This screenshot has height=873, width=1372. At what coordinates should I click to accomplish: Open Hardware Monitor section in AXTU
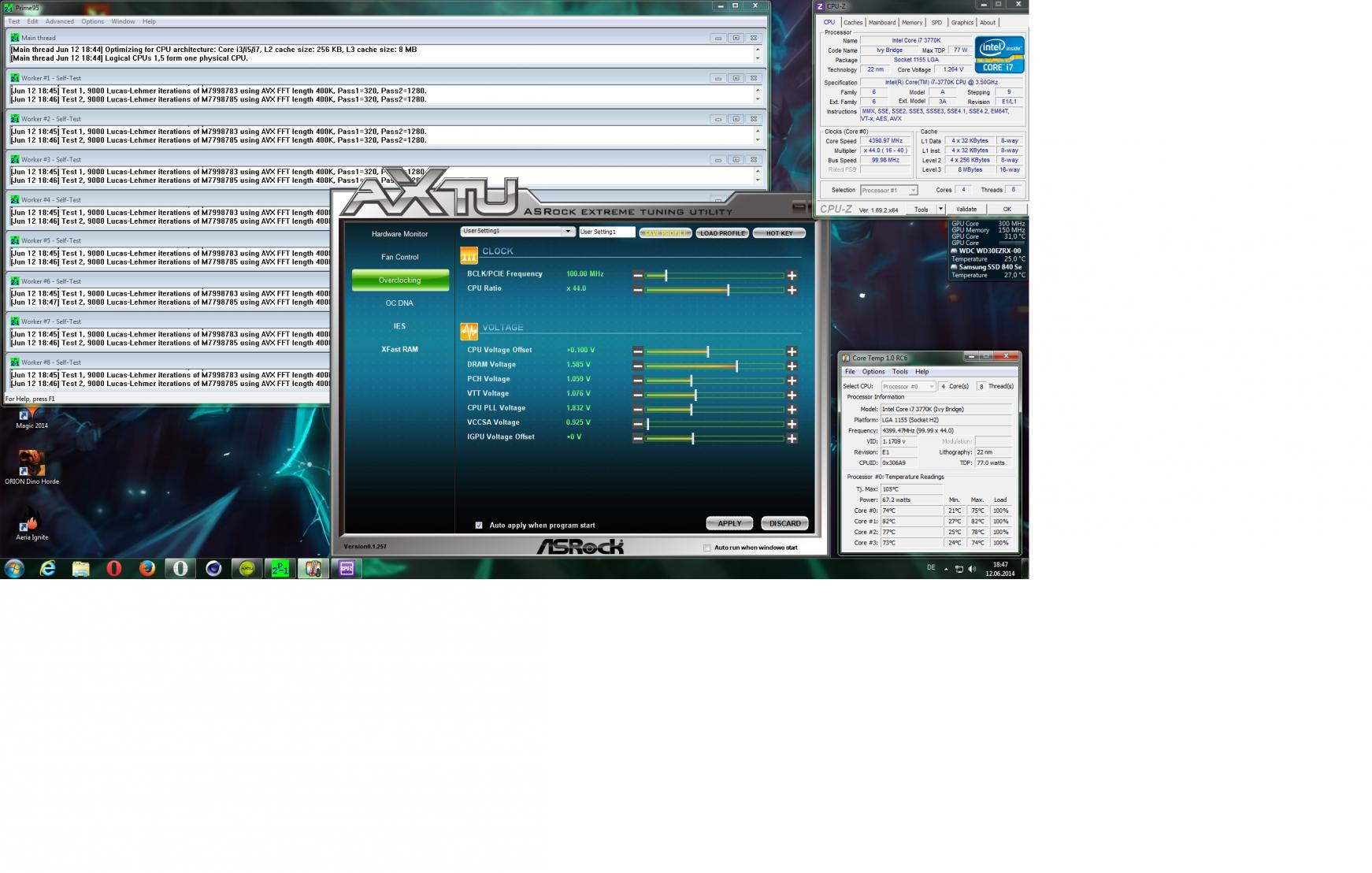400,234
